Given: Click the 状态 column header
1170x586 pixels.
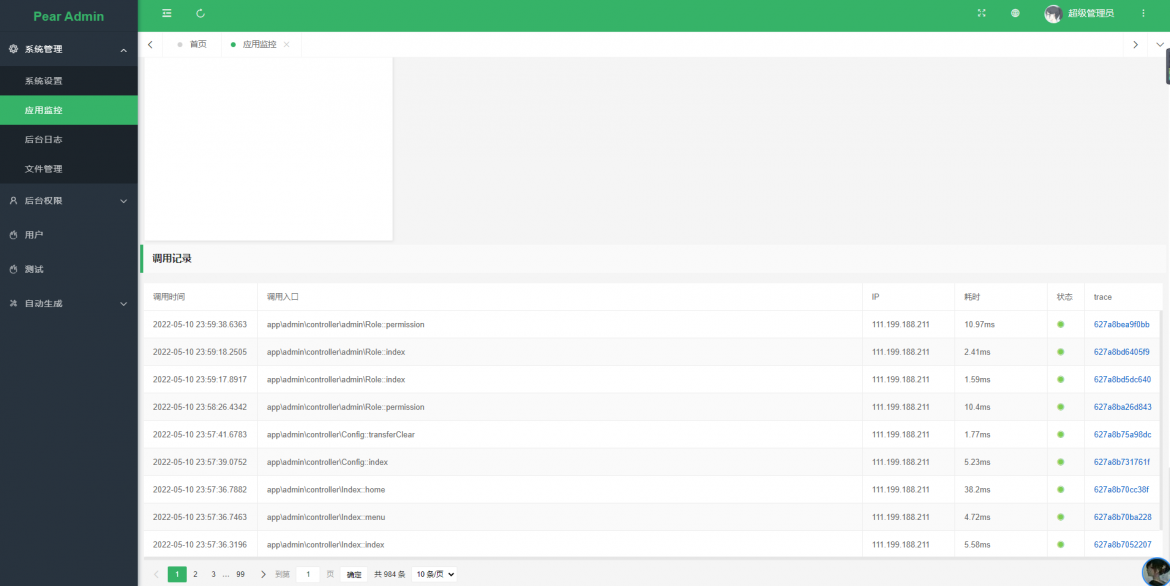Looking at the screenshot, I should click(x=1065, y=297).
